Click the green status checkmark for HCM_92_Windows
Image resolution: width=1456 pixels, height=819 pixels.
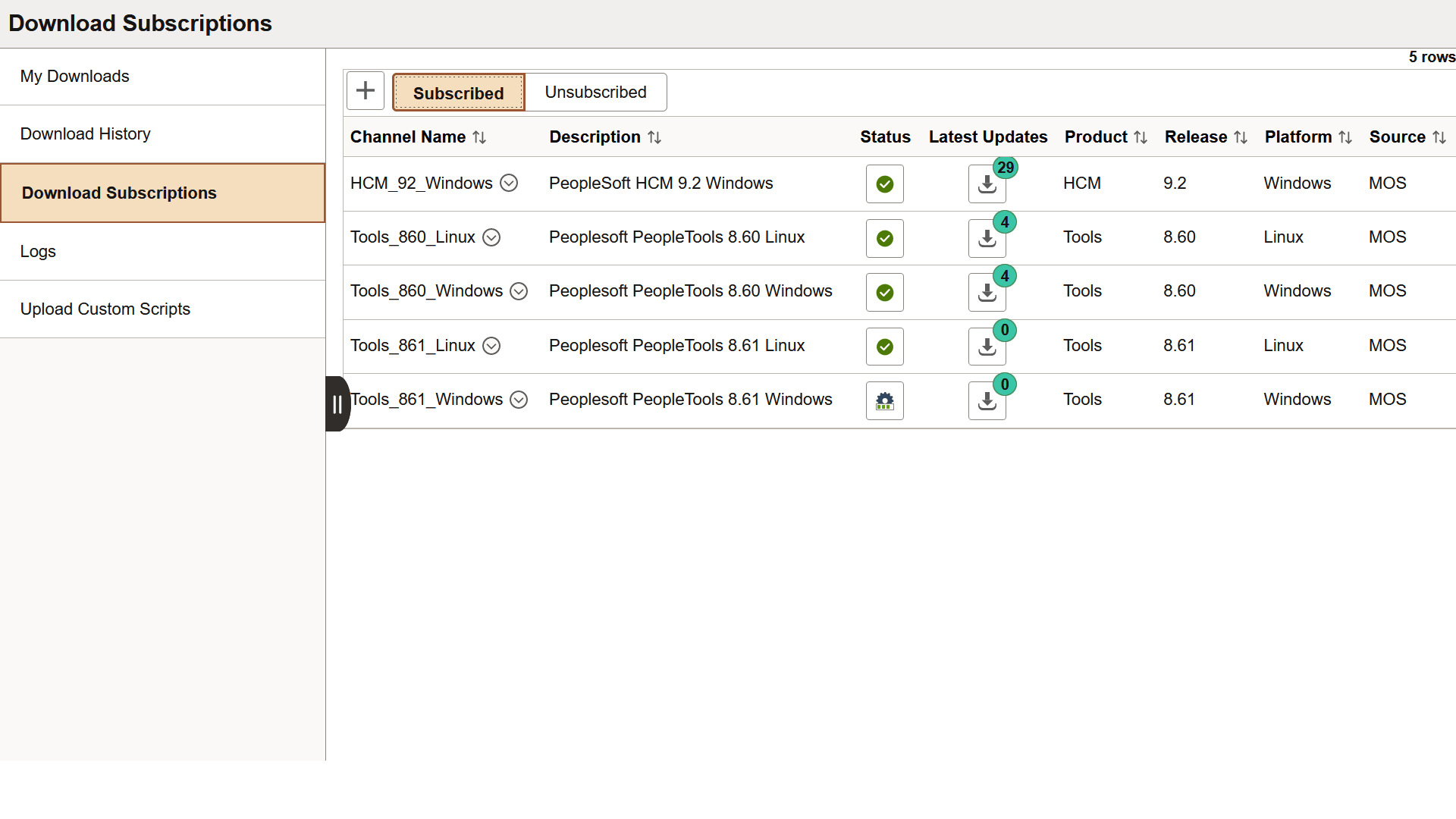(884, 184)
